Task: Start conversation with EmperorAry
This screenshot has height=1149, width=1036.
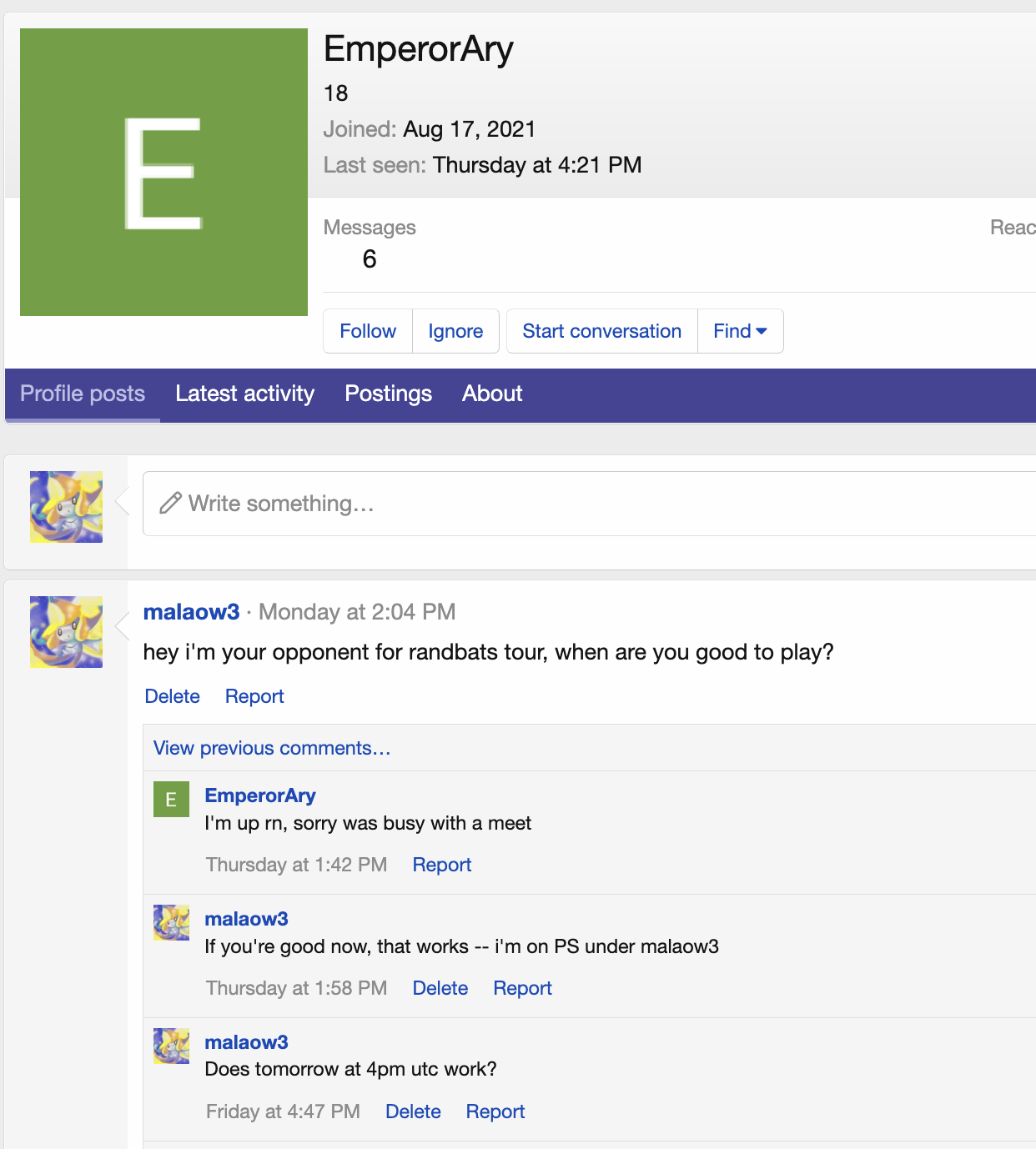Action: pos(601,331)
